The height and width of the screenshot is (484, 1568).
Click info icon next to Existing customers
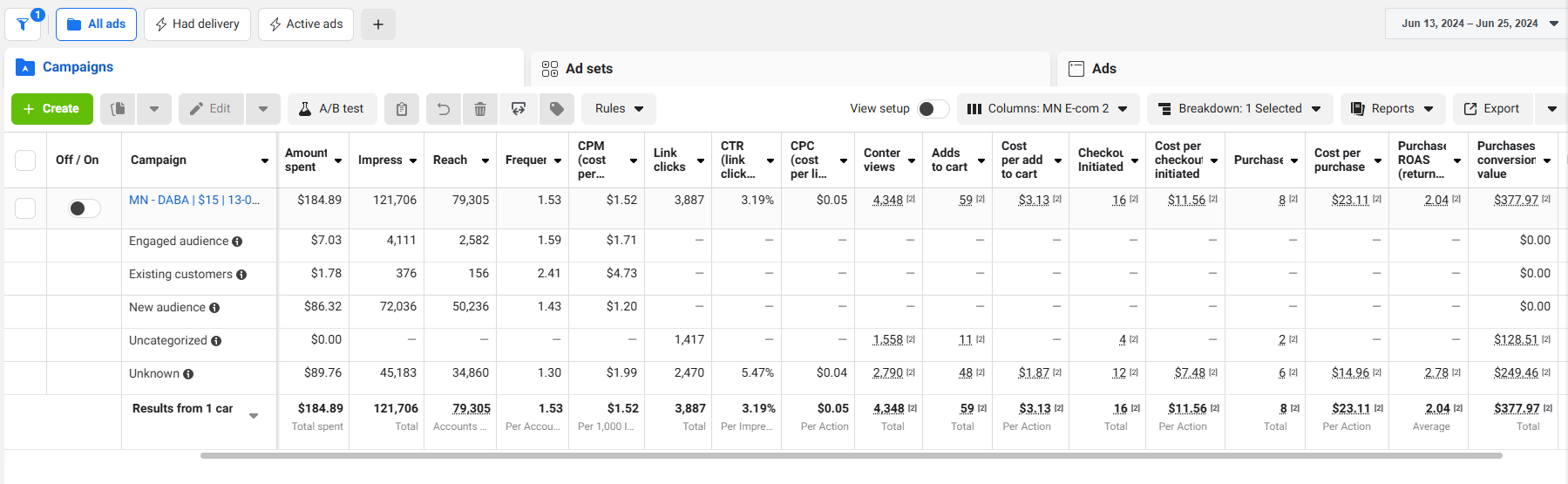[241, 275]
